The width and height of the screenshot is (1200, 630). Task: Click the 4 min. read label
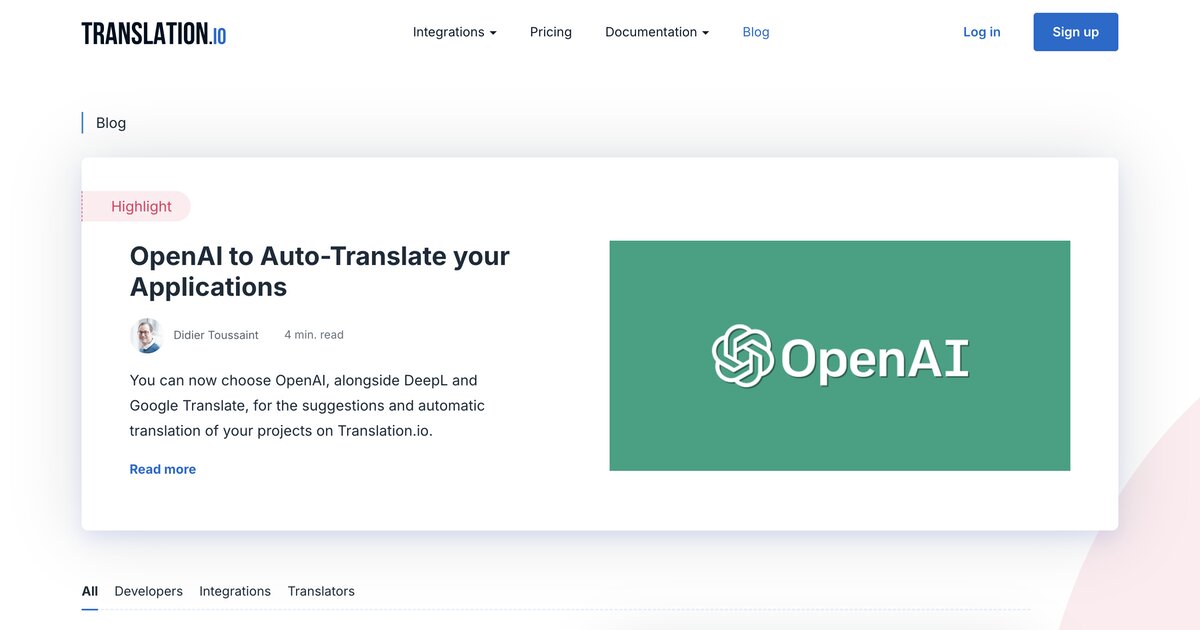point(313,334)
